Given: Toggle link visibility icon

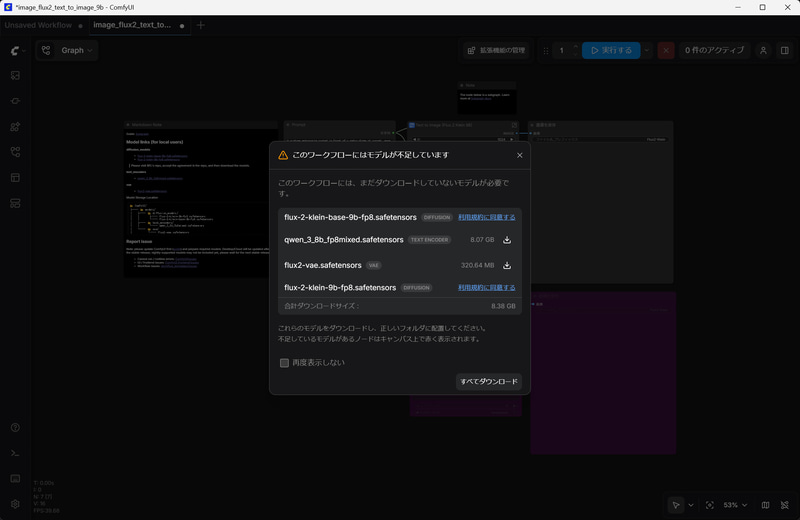Looking at the screenshot, I should [785, 505].
